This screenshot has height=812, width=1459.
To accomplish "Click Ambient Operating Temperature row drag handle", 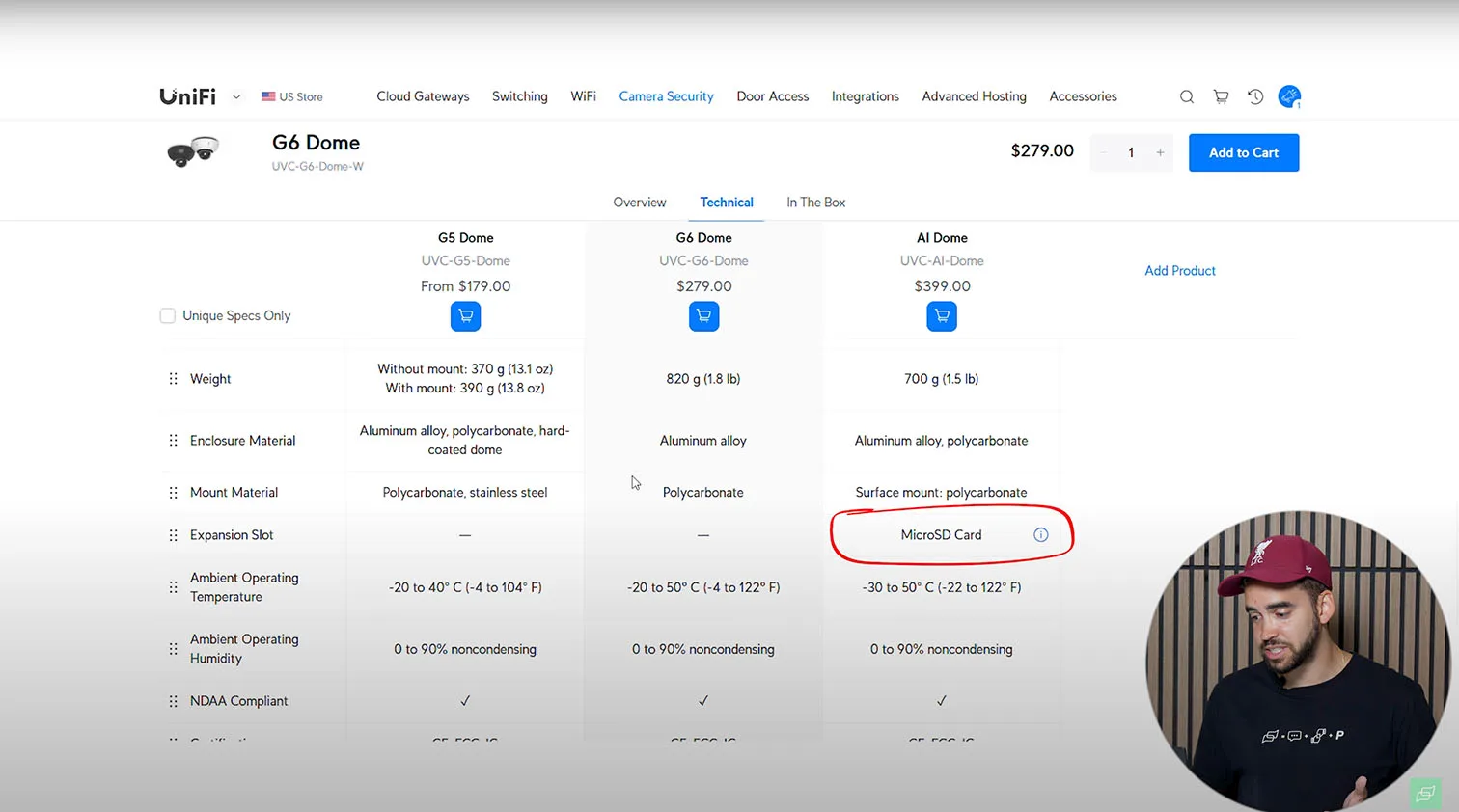I will pos(174,587).
